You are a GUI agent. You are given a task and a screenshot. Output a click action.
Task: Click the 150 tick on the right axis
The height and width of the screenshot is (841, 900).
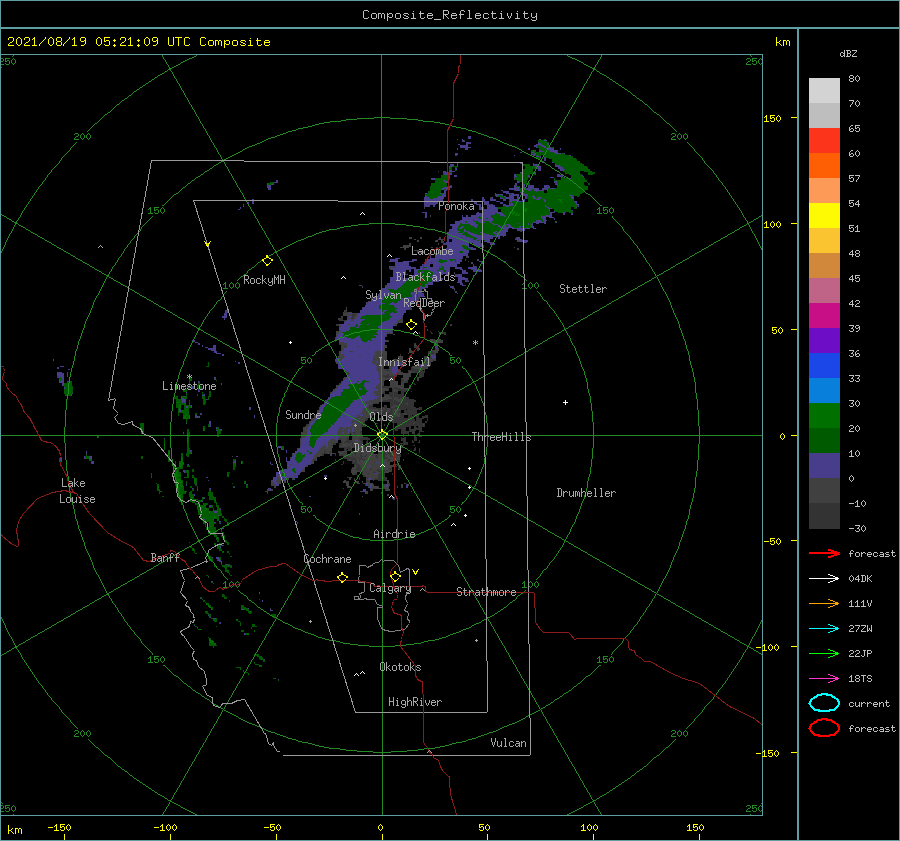(772, 118)
